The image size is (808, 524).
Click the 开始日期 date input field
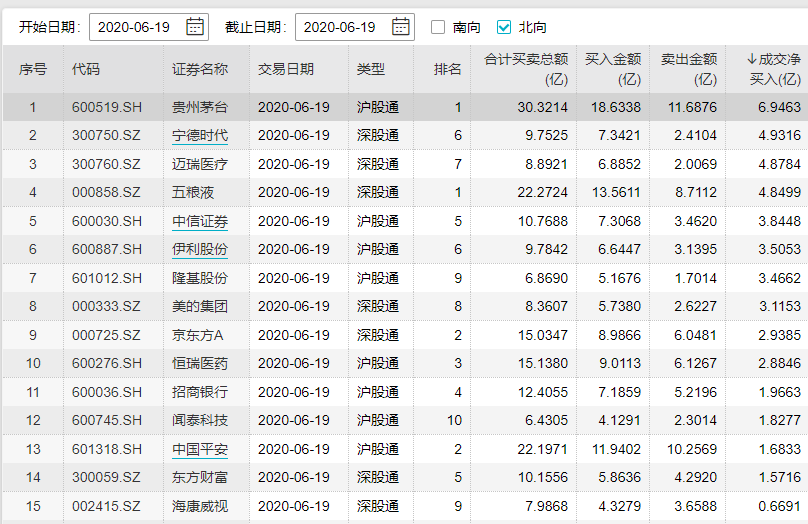click(x=139, y=27)
